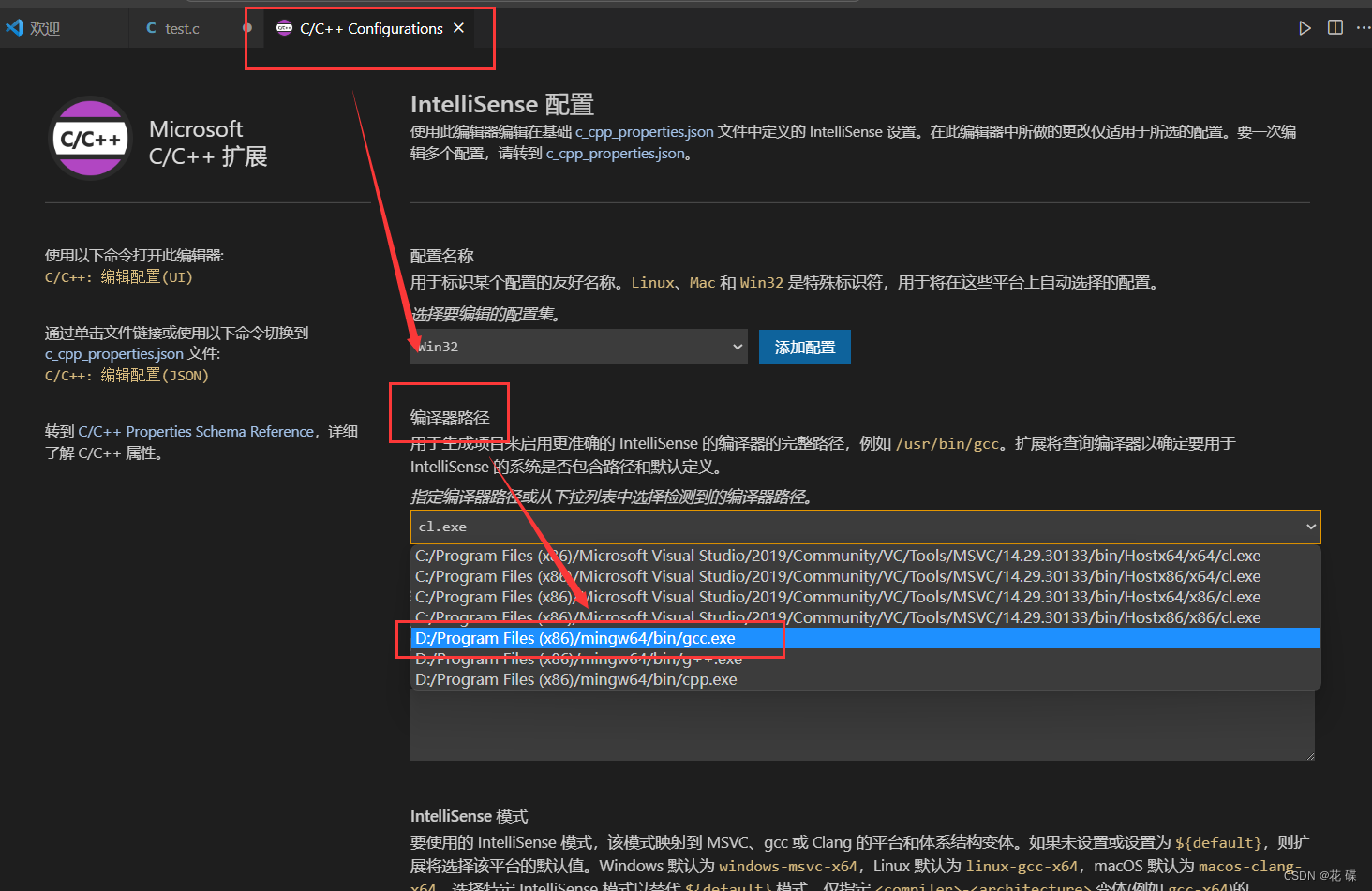The height and width of the screenshot is (891, 1372).
Task: Click the Run play icon in editor toolbar
Action: tap(1305, 28)
